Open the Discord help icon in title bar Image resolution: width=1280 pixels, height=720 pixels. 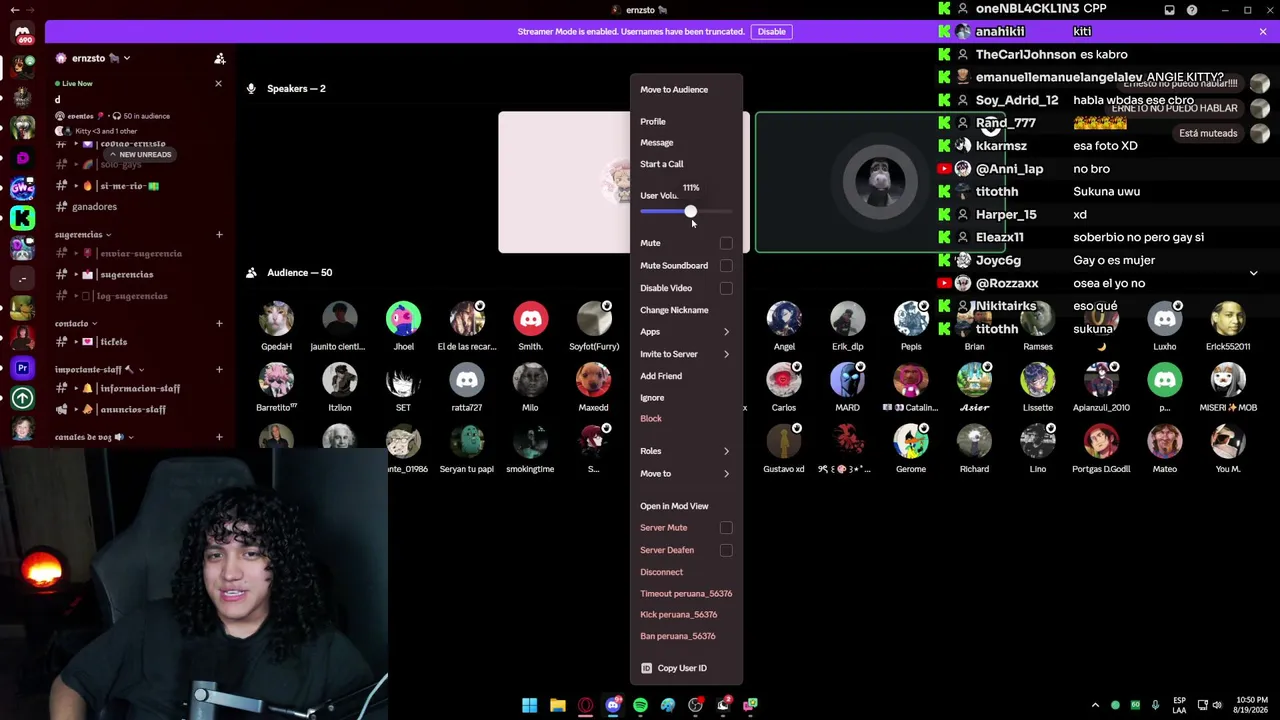click(x=1192, y=10)
